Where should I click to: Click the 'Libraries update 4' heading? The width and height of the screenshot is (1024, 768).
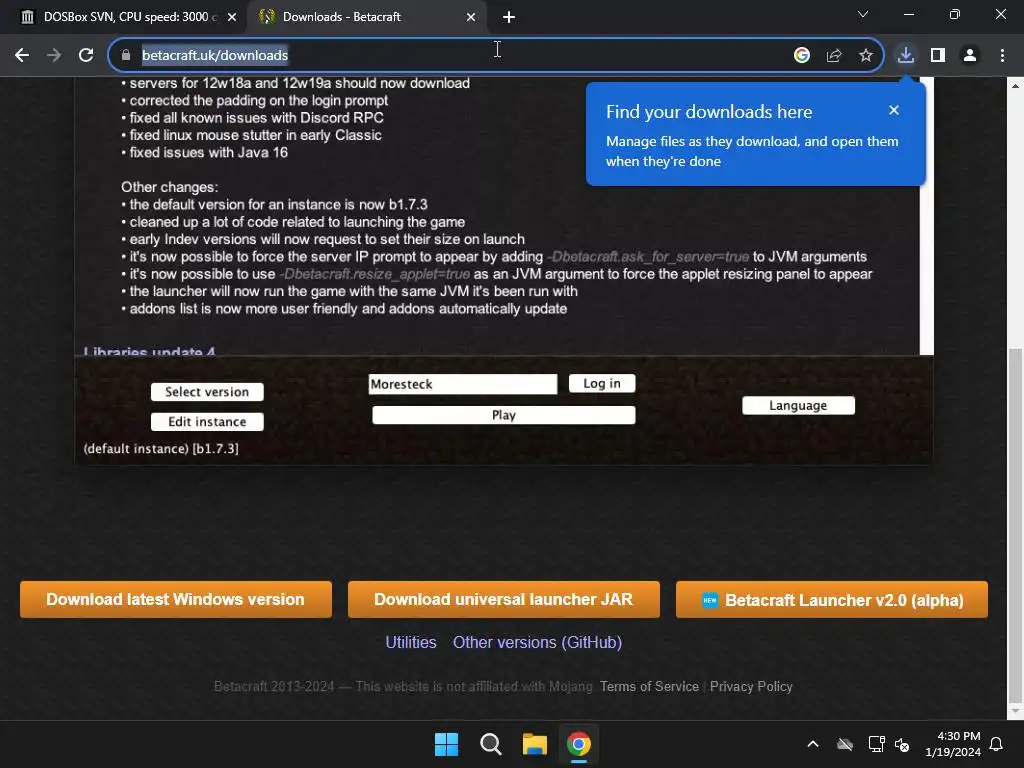[150, 350]
